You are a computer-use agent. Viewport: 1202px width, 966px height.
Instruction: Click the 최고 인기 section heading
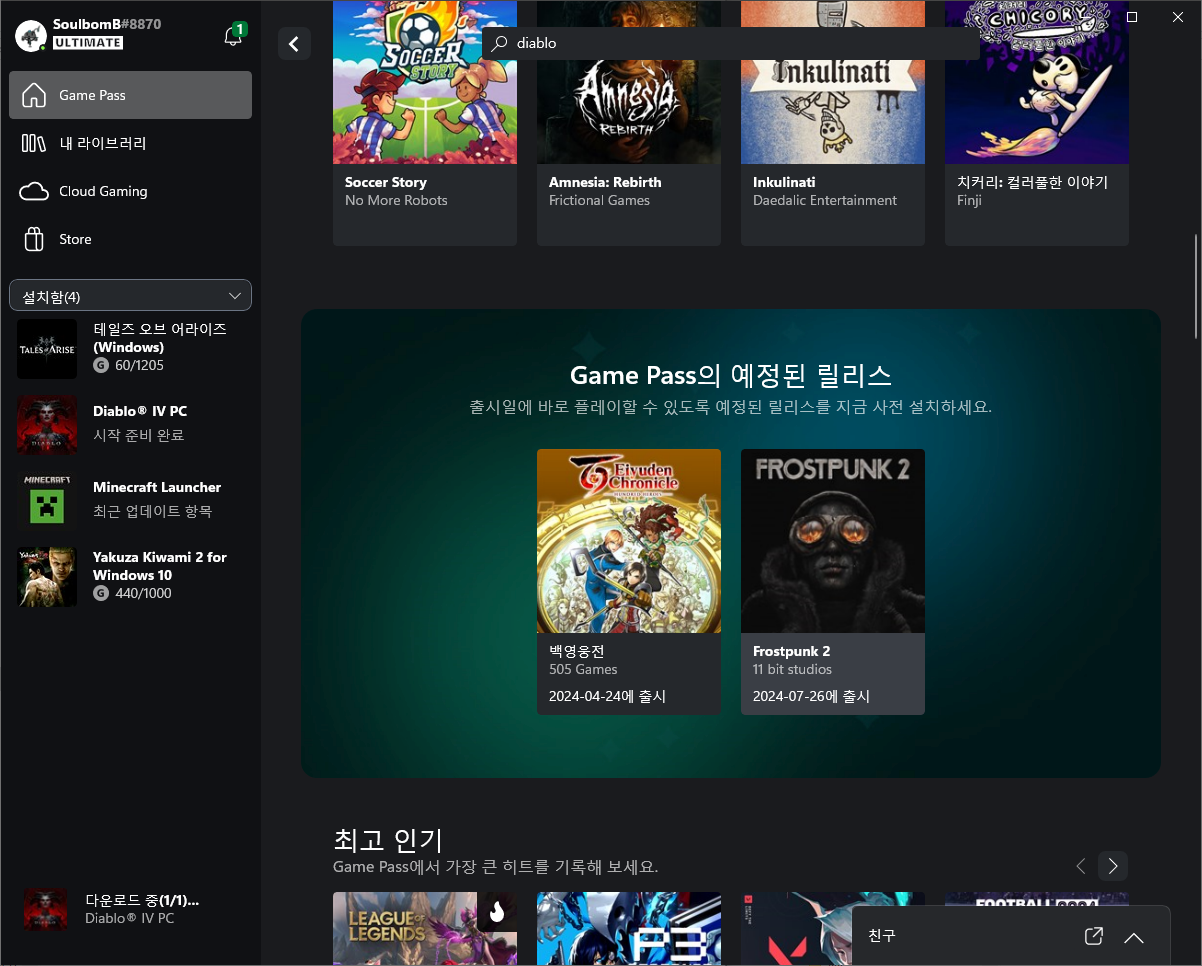coord(388,839)
